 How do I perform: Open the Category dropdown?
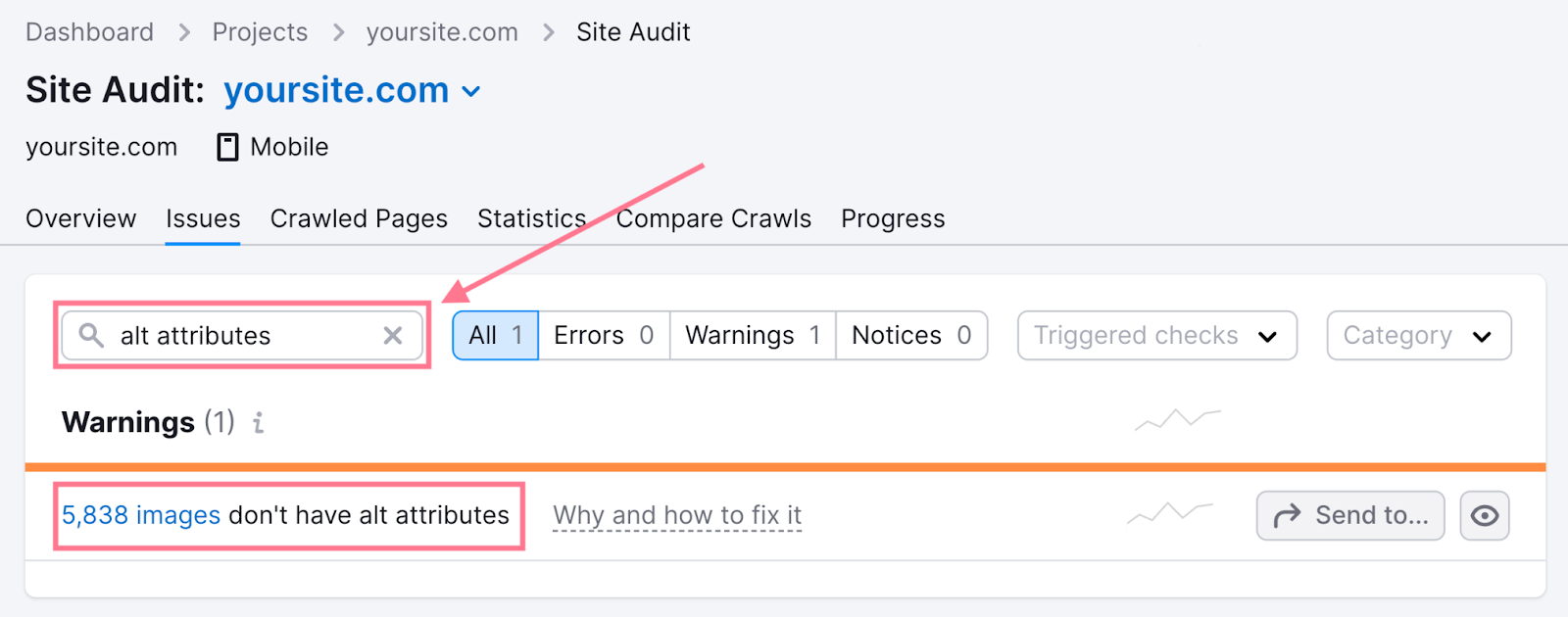pyautogui.click(x=1417, y=335)
